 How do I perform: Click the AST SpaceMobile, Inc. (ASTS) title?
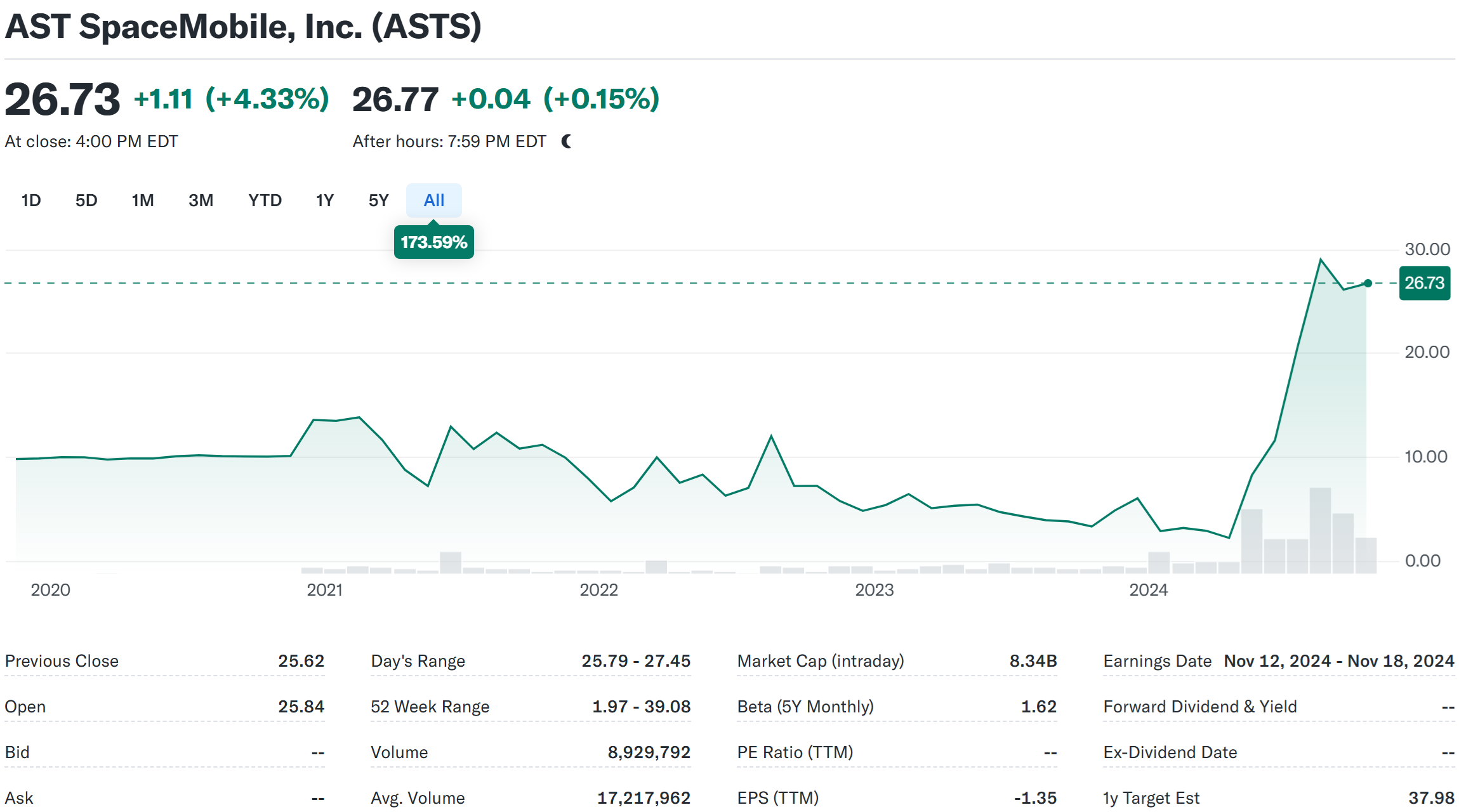pos(243,27)
